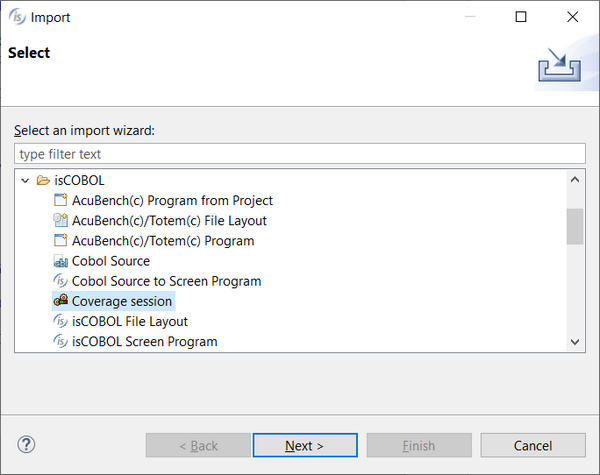Select the Cobol Source entry label
The height and width of the screenshot is (475, 600).
(111, 261)
